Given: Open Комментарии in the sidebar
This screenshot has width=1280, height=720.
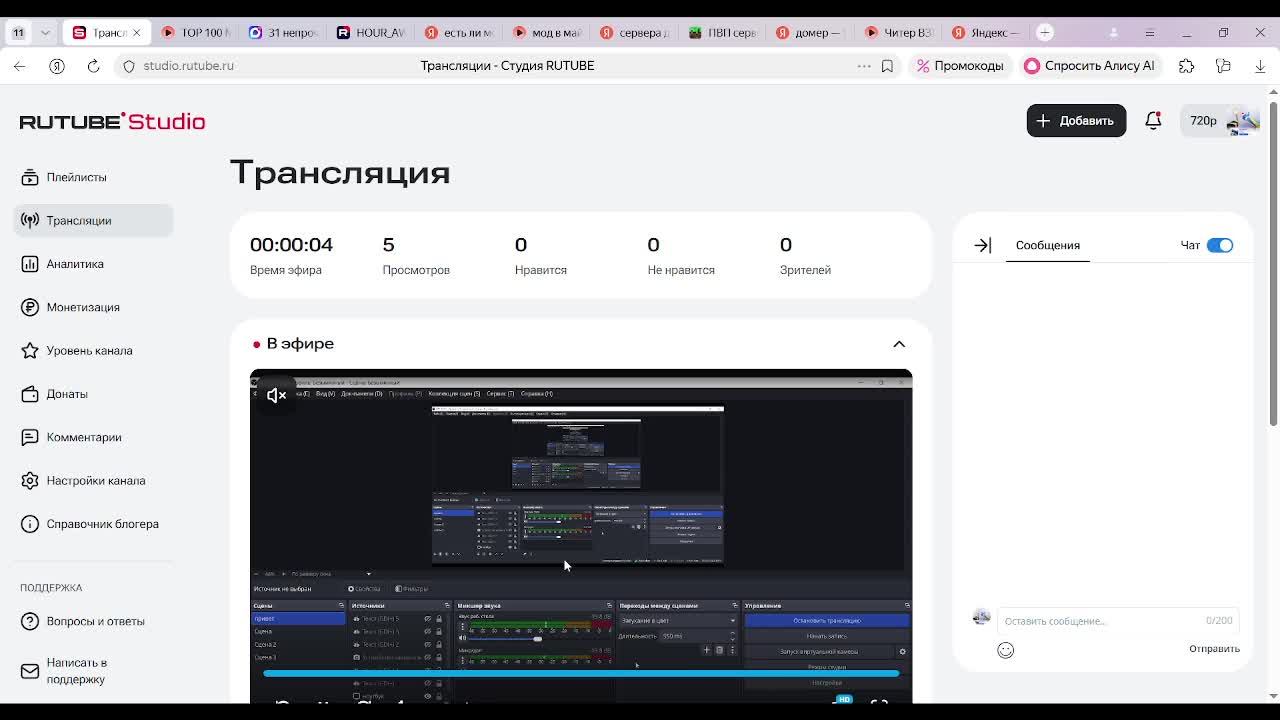Looking at the screenshot, I should (x=71, y=437).
